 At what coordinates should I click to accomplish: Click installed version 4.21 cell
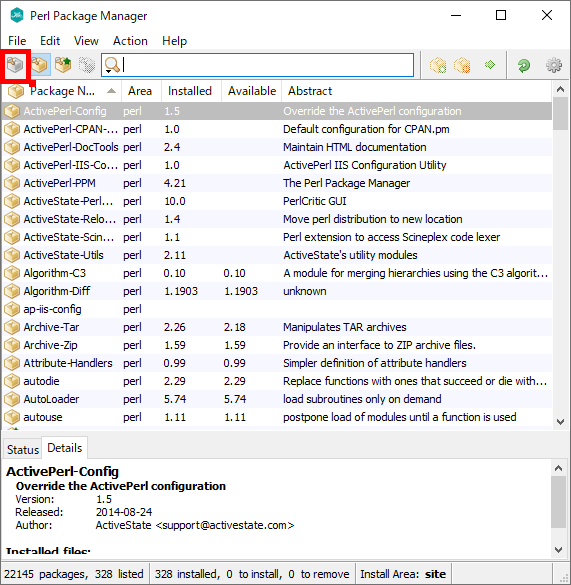[x=175, y=183]
